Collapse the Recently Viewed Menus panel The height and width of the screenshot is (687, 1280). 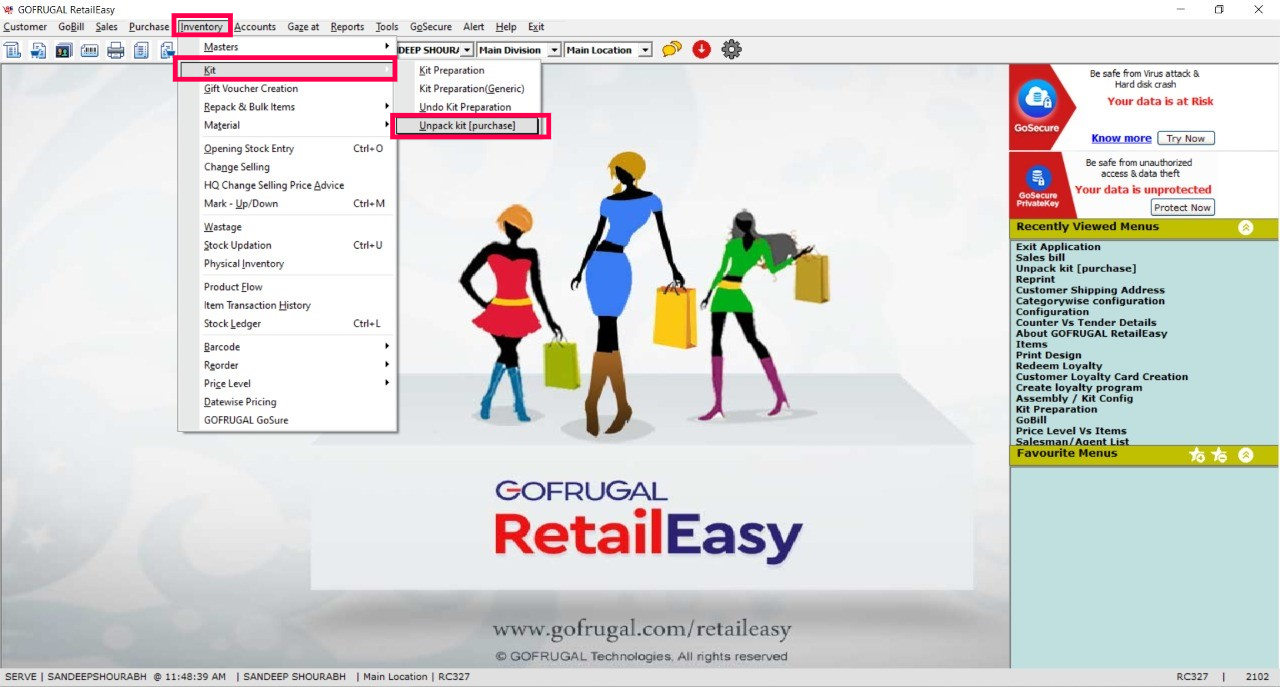click(x=1245, y=228)
